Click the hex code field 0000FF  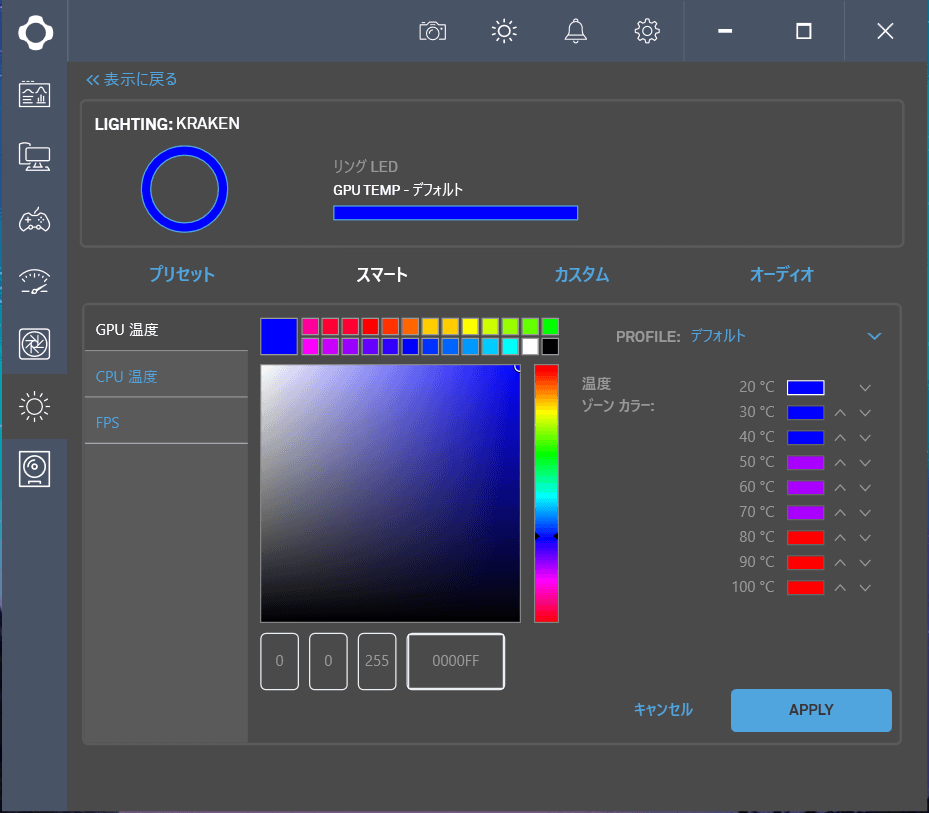(456, 661)
